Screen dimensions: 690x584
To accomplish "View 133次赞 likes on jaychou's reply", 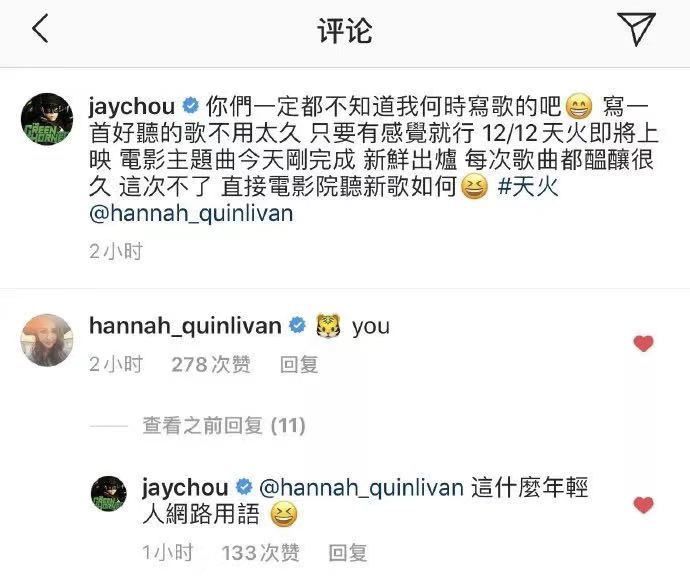I will (x=260, y=553).
